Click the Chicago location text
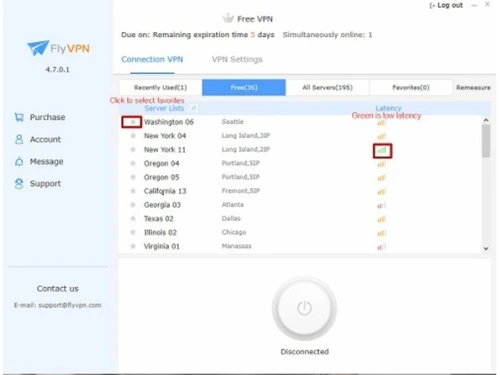This screenshot has width=500, height=375. [x=234, y=232]
